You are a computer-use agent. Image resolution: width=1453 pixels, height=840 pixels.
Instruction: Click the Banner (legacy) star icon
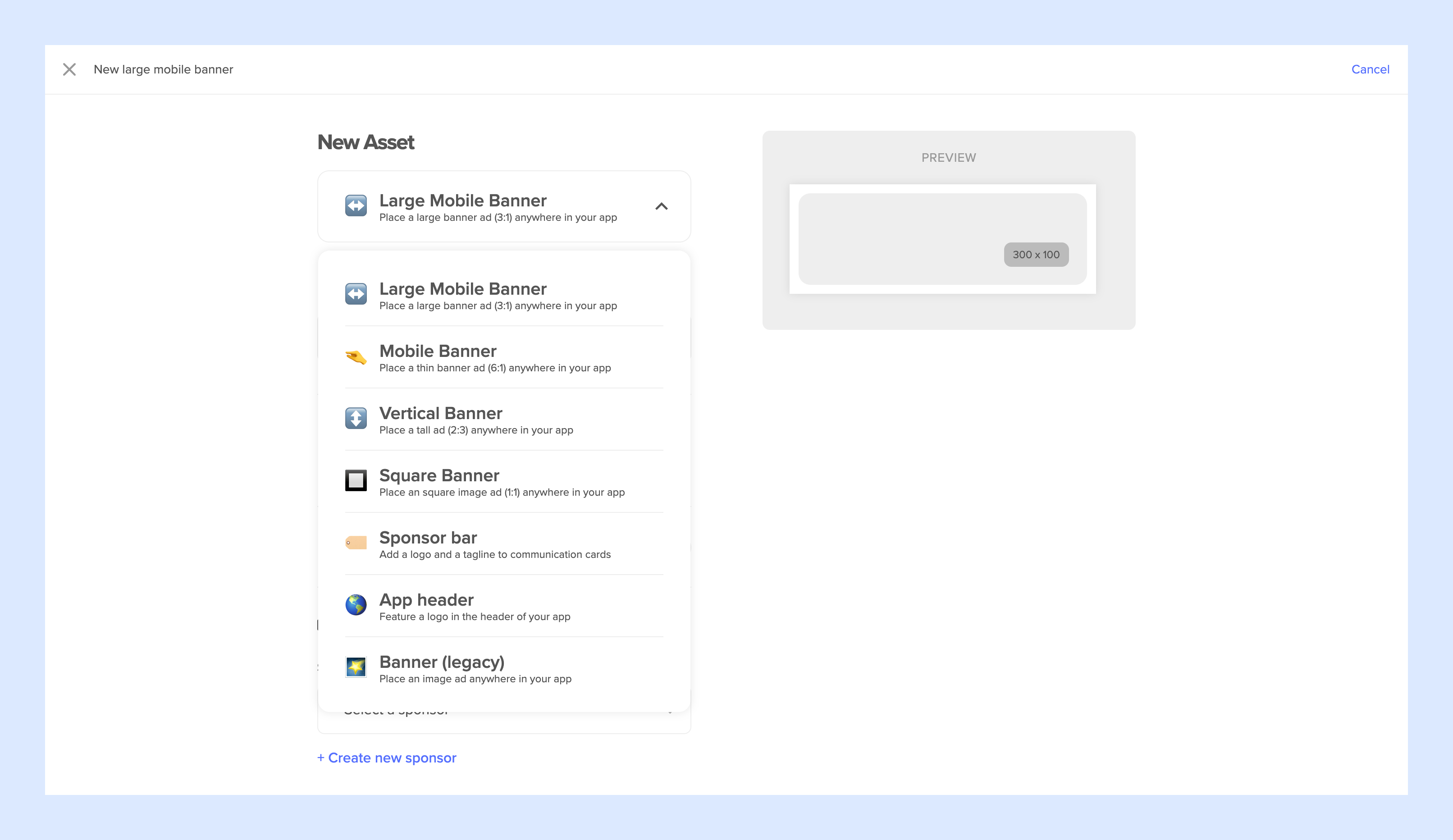(356, 667)
